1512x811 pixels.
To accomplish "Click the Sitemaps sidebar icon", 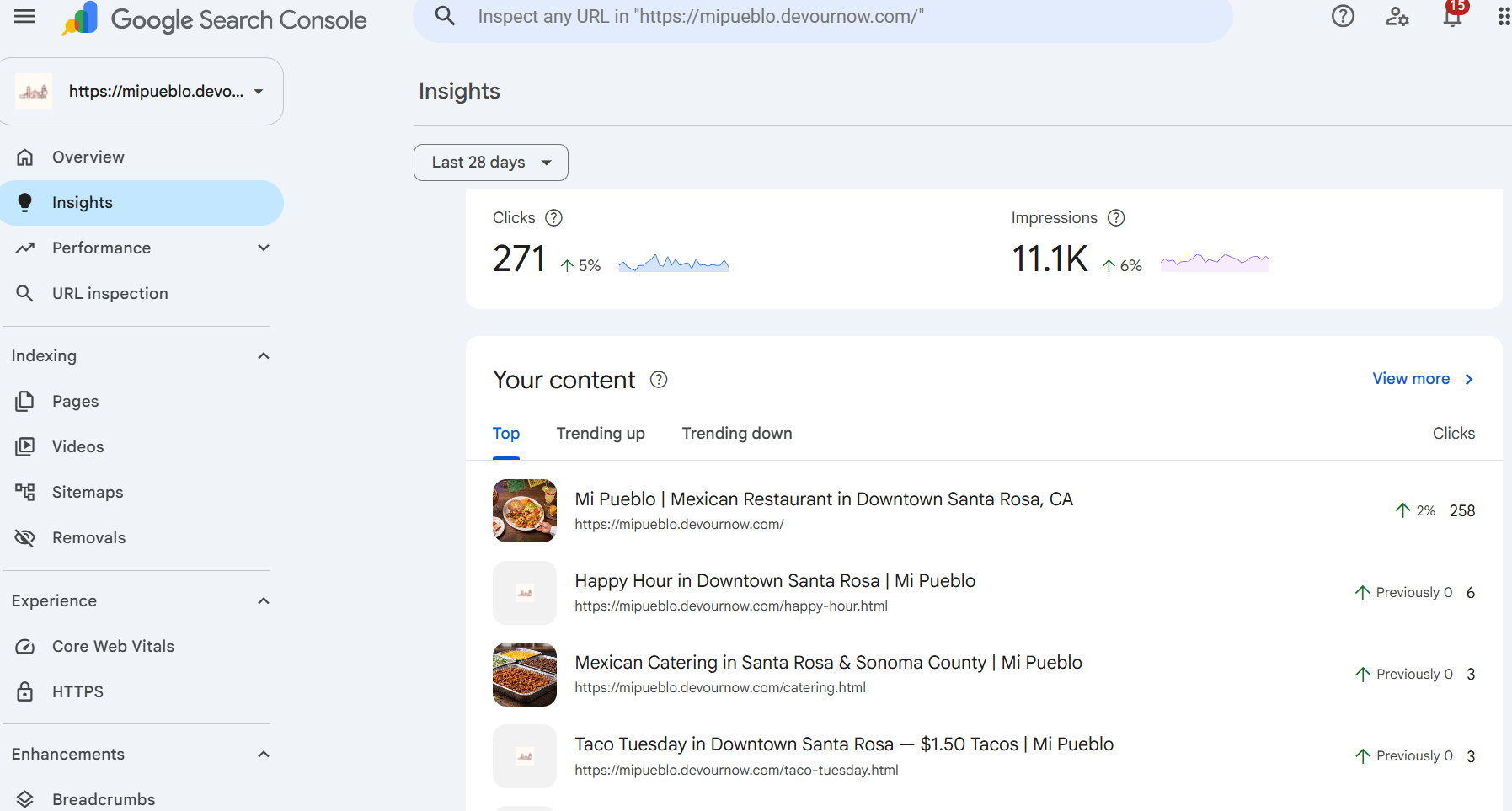I will [x=25, y=493].
